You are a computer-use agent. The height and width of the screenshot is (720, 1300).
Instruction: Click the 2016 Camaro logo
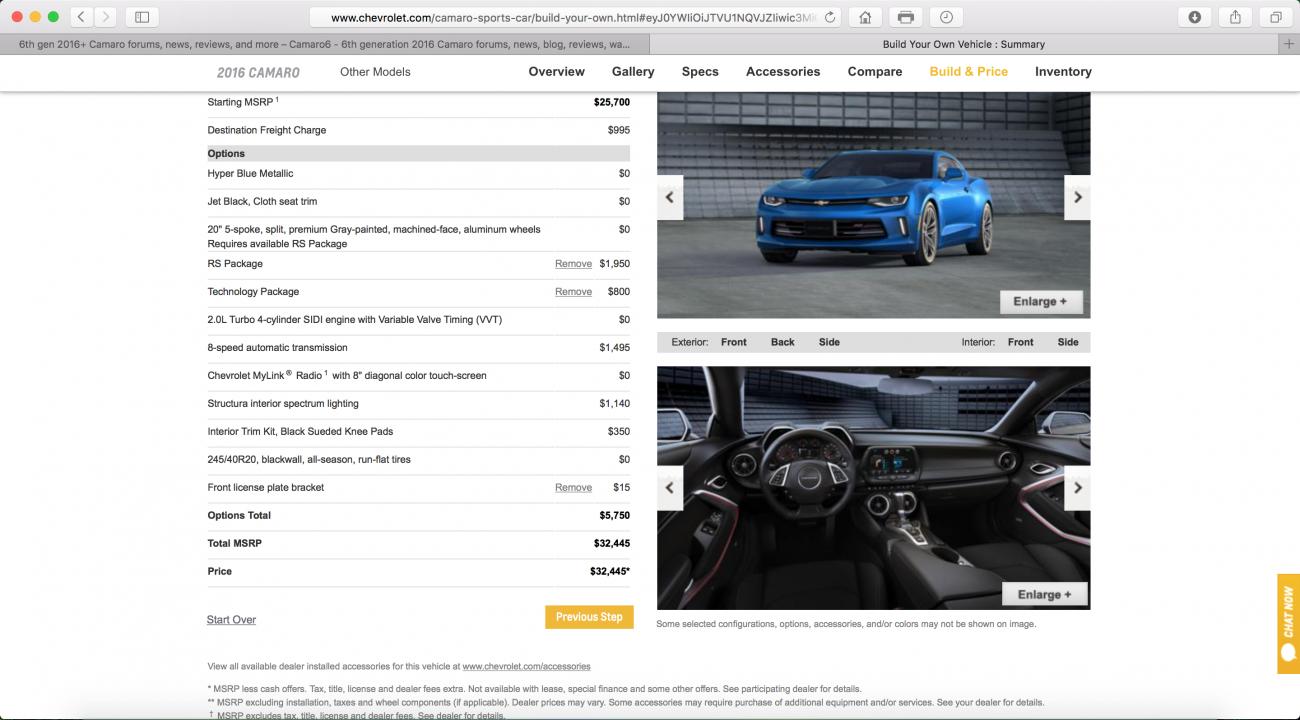[258, 72]
